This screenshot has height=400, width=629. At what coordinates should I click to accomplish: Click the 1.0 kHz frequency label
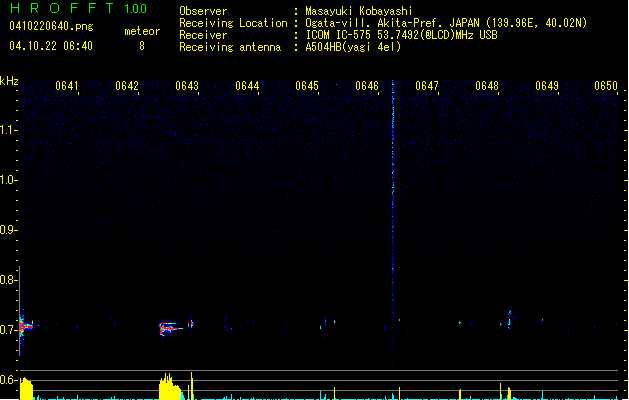click(x=8, y=180)
